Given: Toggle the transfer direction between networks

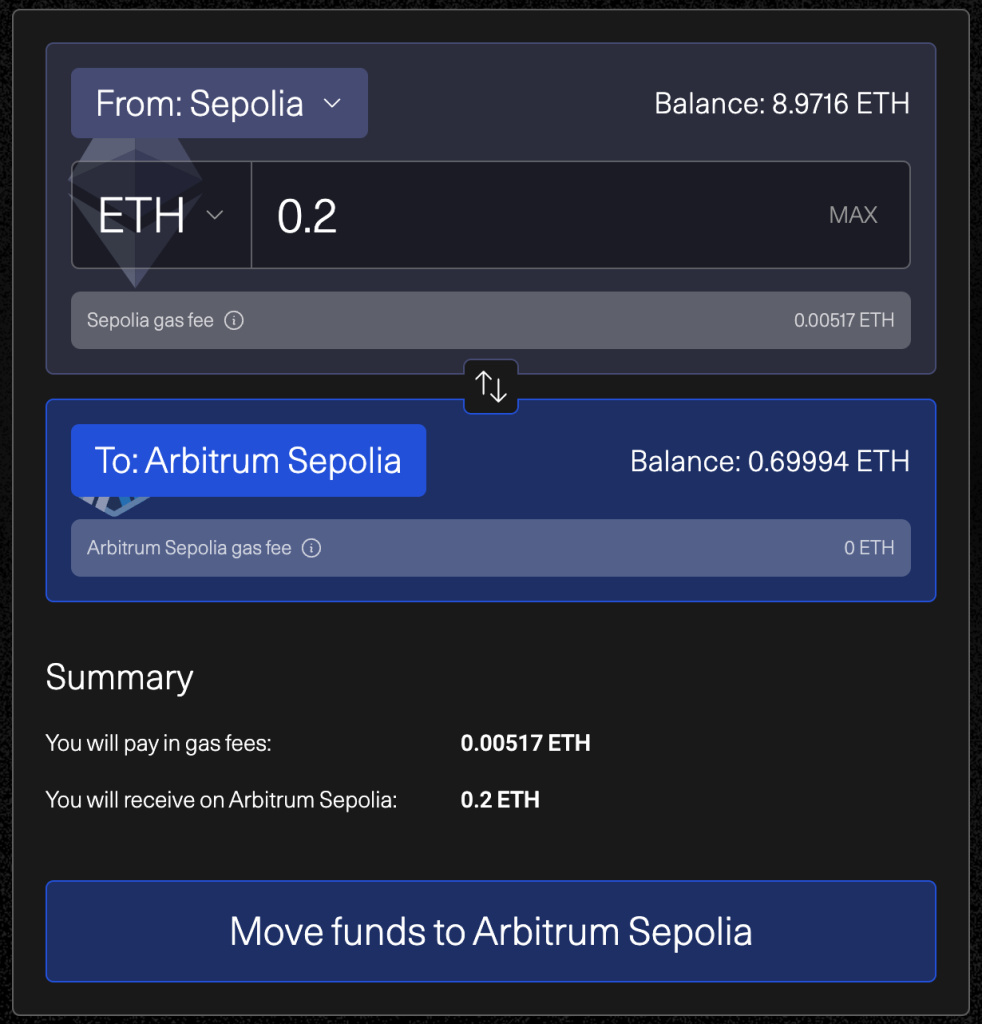Looking at the screenshot, I should pos(490,386).
